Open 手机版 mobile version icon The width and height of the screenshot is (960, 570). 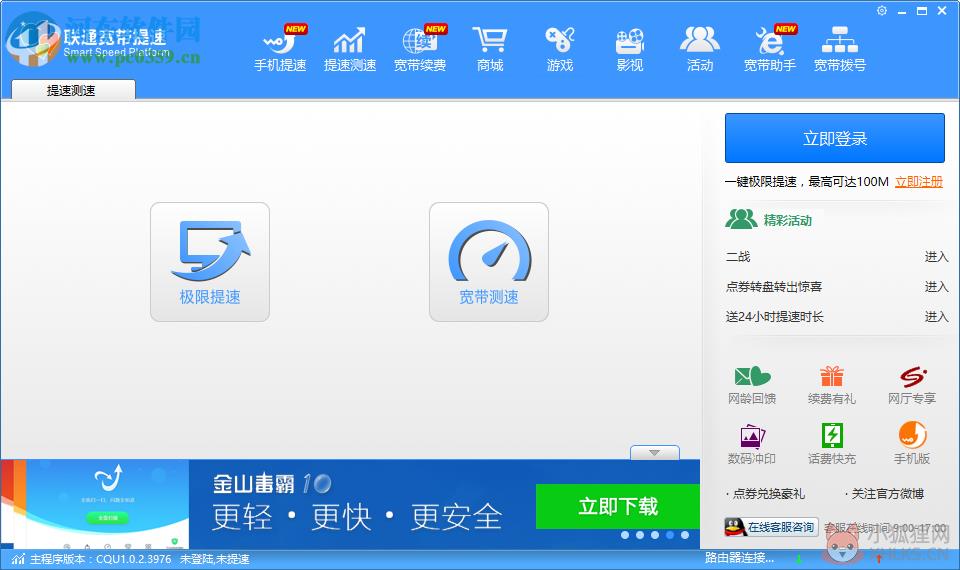coord(912,444)
